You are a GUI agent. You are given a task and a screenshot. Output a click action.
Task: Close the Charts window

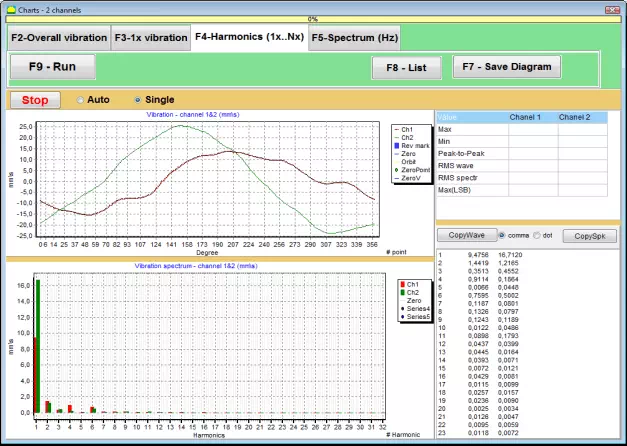pyautogui.click(x=612, y=10)
